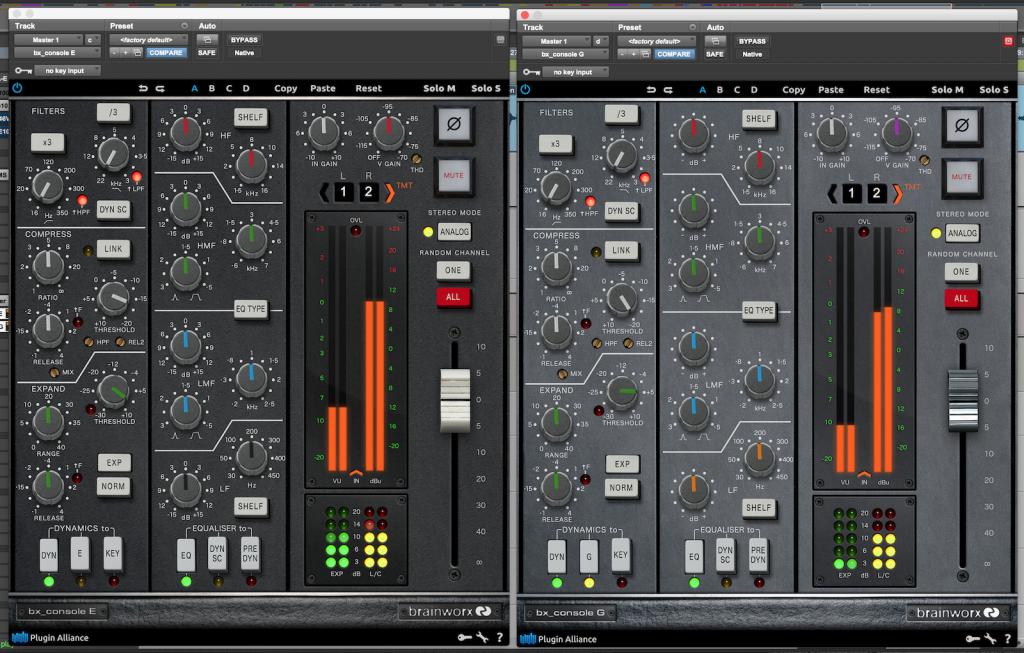Open the no key input dropdown in bx_console G
Image resolution: width=1024 pixels, height=653 pixels.
click(576, 72)
